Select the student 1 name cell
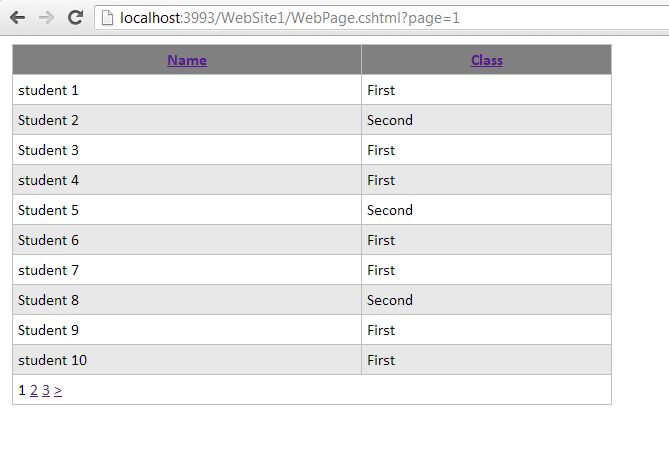669x453 pixels. [48, 90]
